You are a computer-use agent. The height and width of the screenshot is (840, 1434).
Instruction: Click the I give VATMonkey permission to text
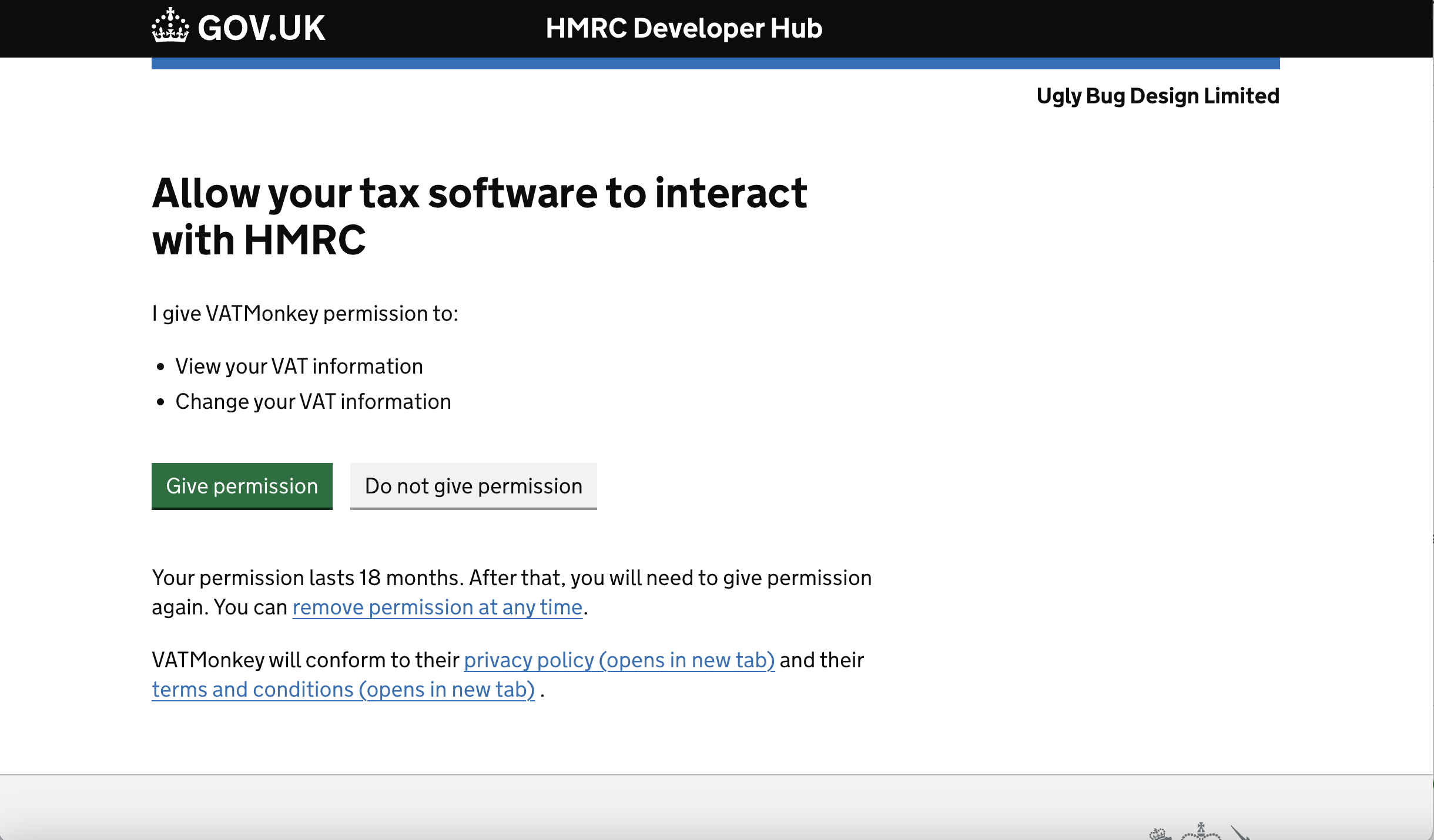(x=305, y=313)
